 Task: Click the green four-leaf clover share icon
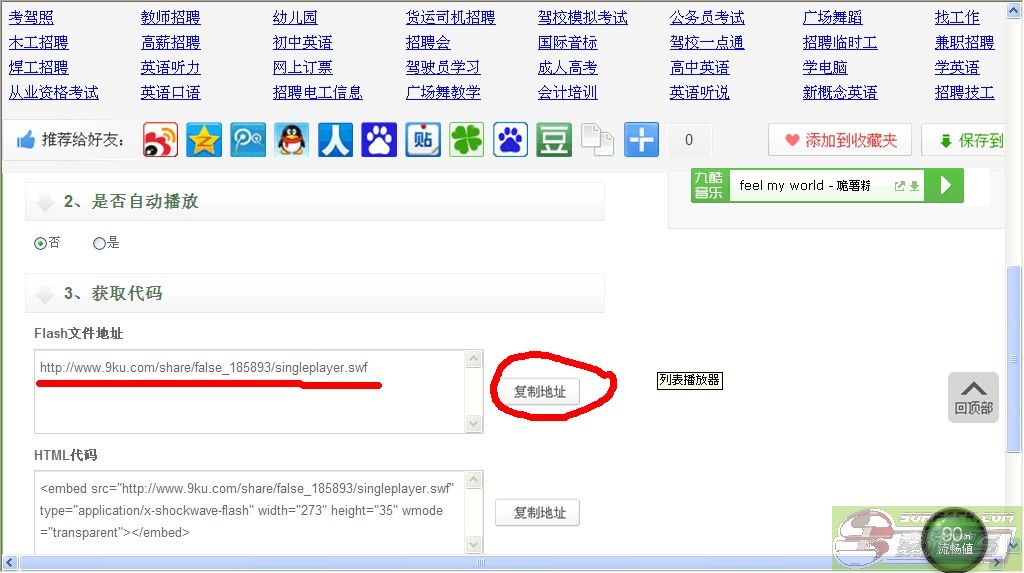point(466,141)
